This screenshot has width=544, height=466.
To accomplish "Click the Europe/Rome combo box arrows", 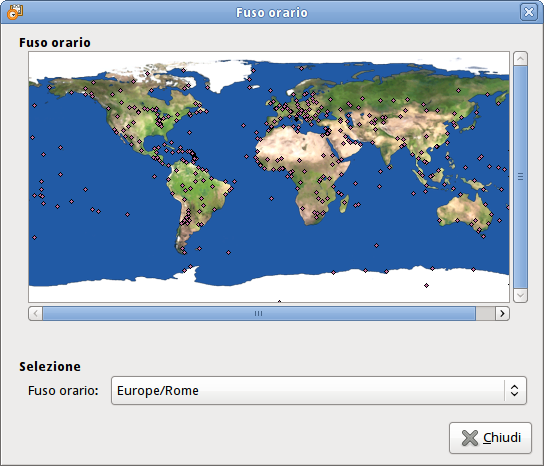I will click(x=515, y=390).
